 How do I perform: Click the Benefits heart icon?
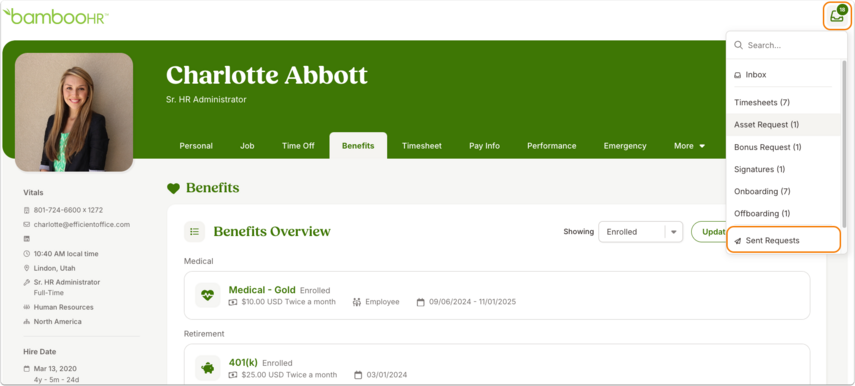click(173, 188)
